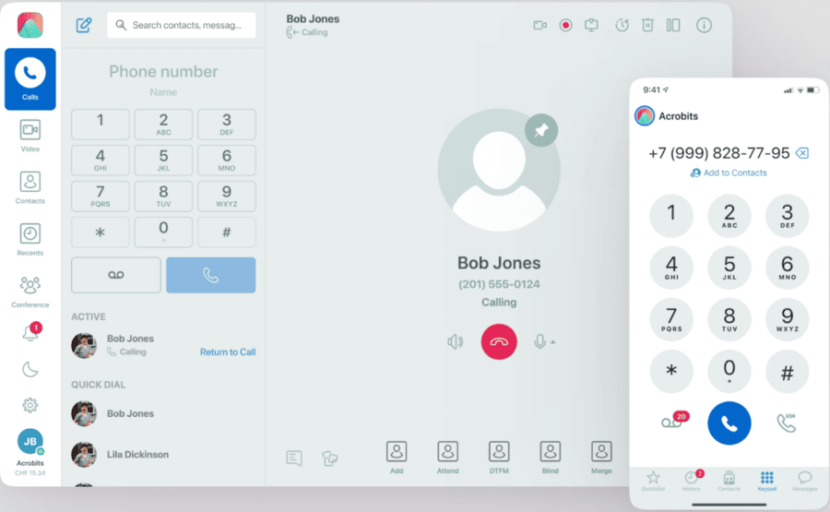Click the desktop voicemail button
Viewport: 830px width, 512px height.
(x=116, y=275)
